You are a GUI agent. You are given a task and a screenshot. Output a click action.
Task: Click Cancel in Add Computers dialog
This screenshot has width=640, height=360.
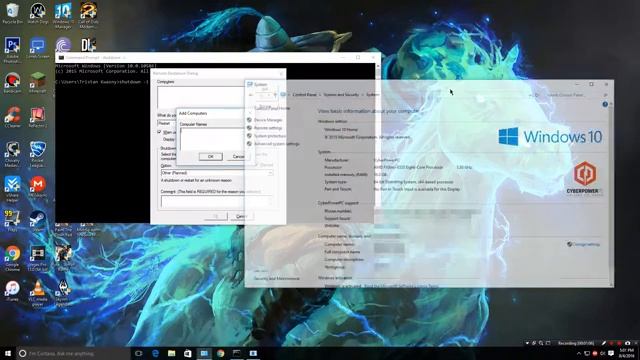tap(238, 157)
